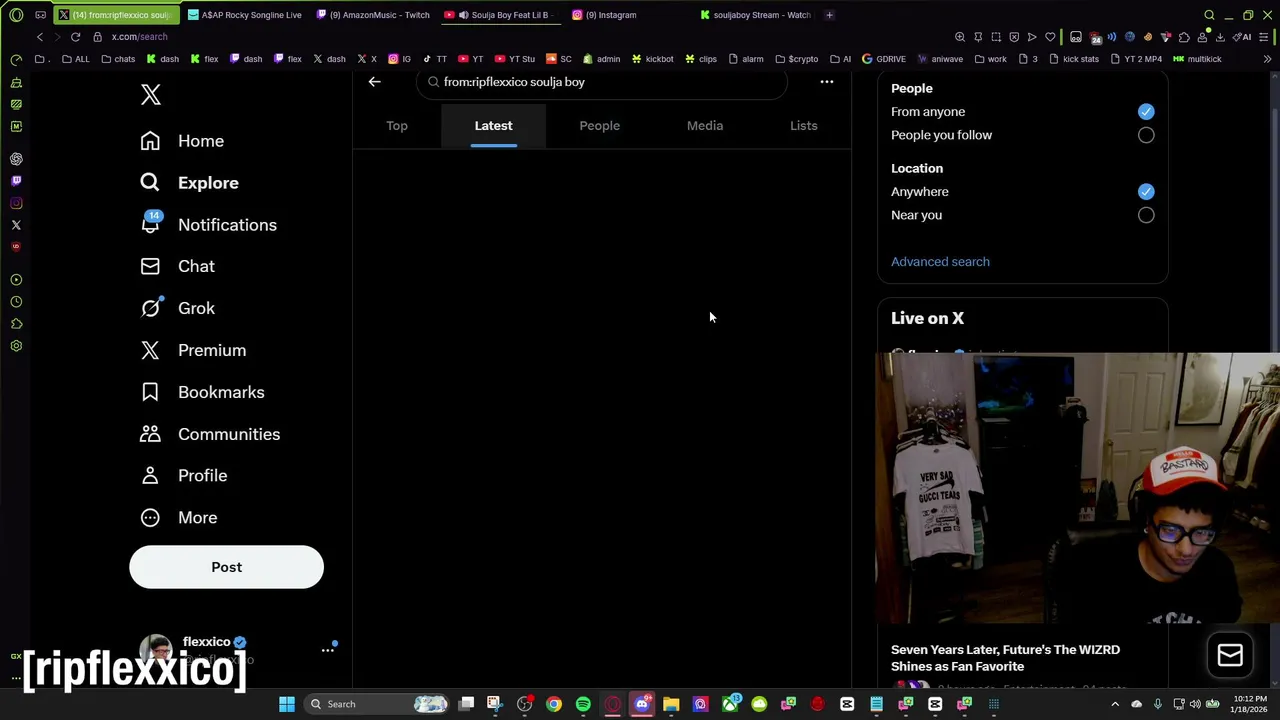
Task: Open search tabs magnifier at window top
Action: click(1209, 15)
